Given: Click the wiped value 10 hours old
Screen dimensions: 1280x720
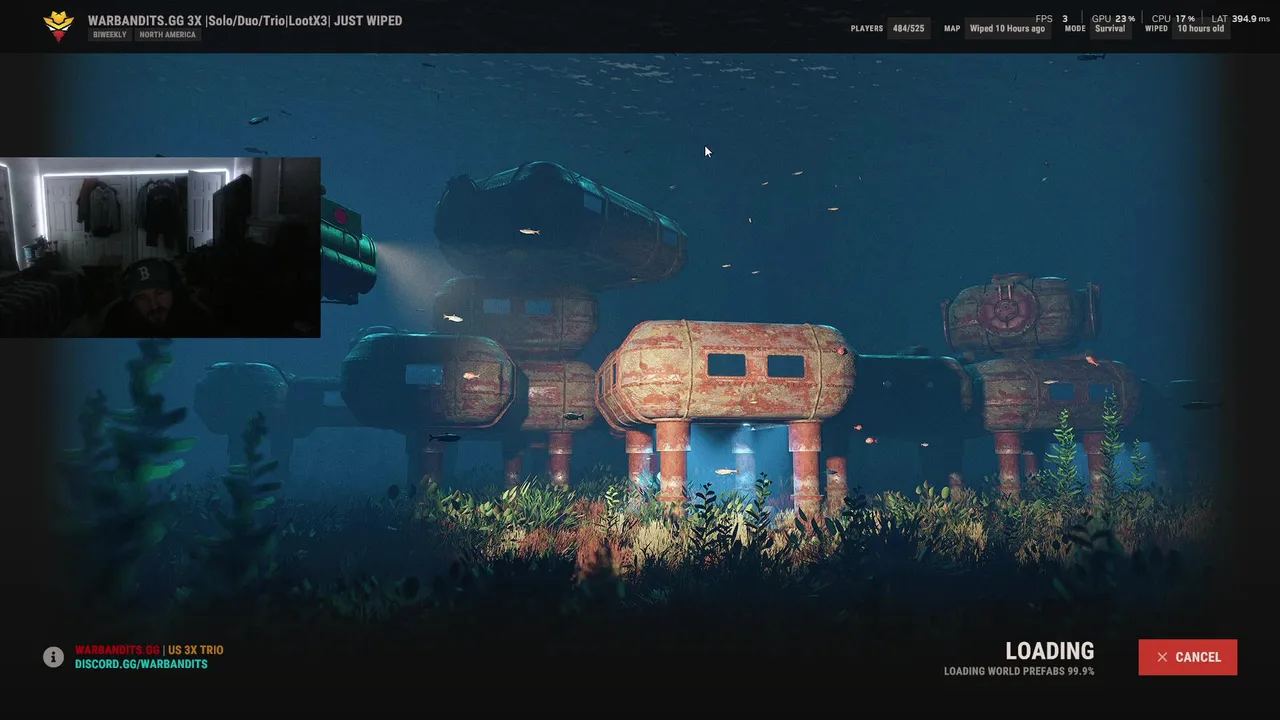Looking at the screenshot, I should (x=1200, y=29).
